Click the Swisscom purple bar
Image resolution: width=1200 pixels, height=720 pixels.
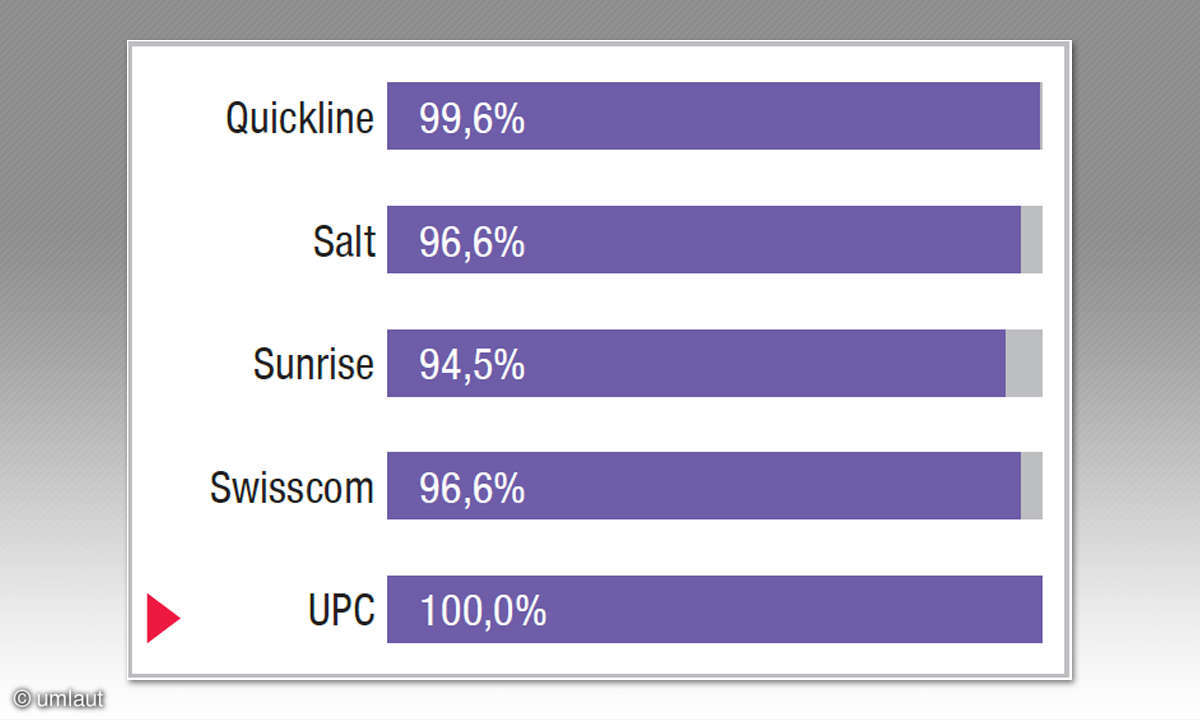704,486
